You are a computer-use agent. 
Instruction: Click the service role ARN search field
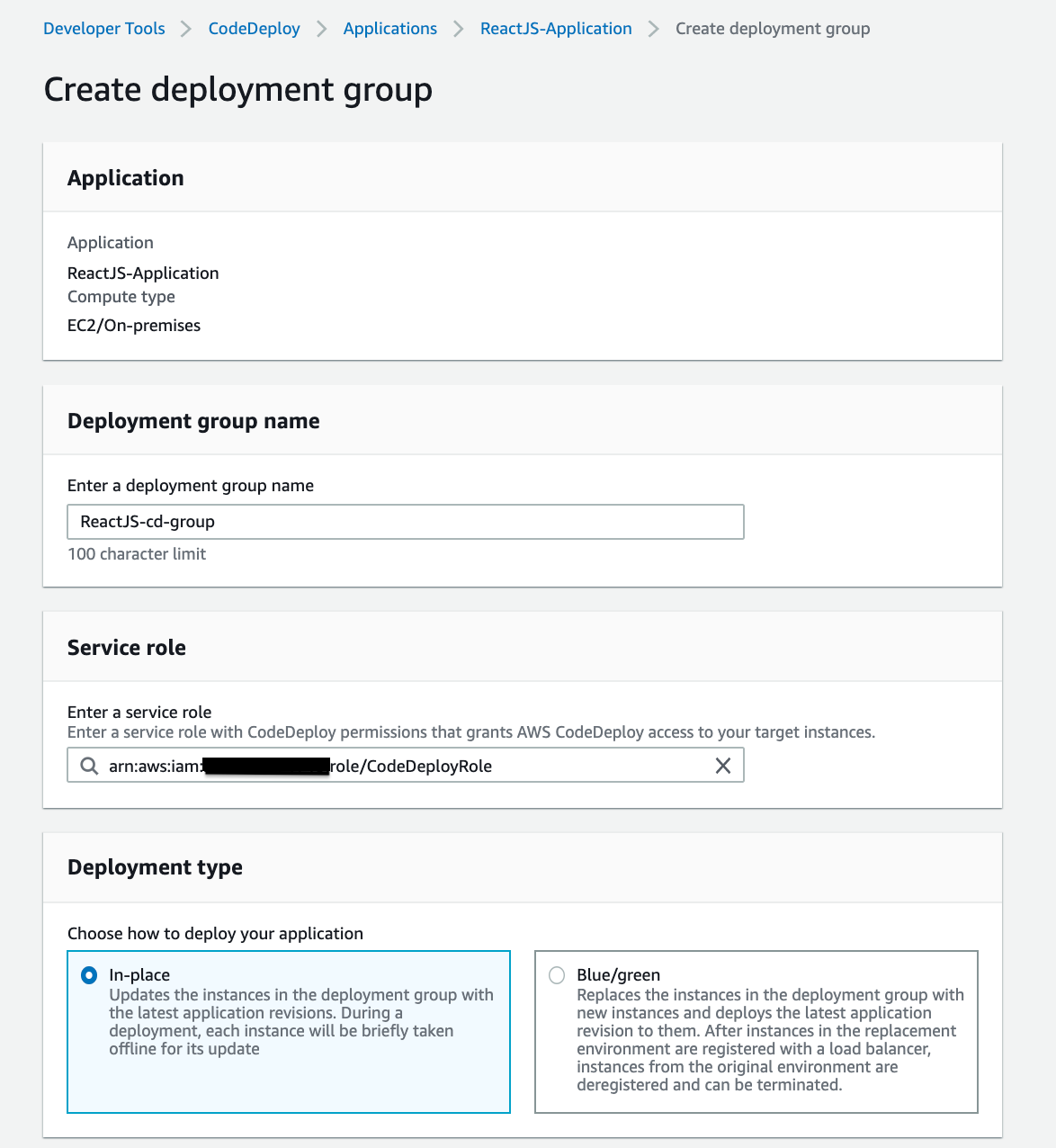click(x=406, y=766)
